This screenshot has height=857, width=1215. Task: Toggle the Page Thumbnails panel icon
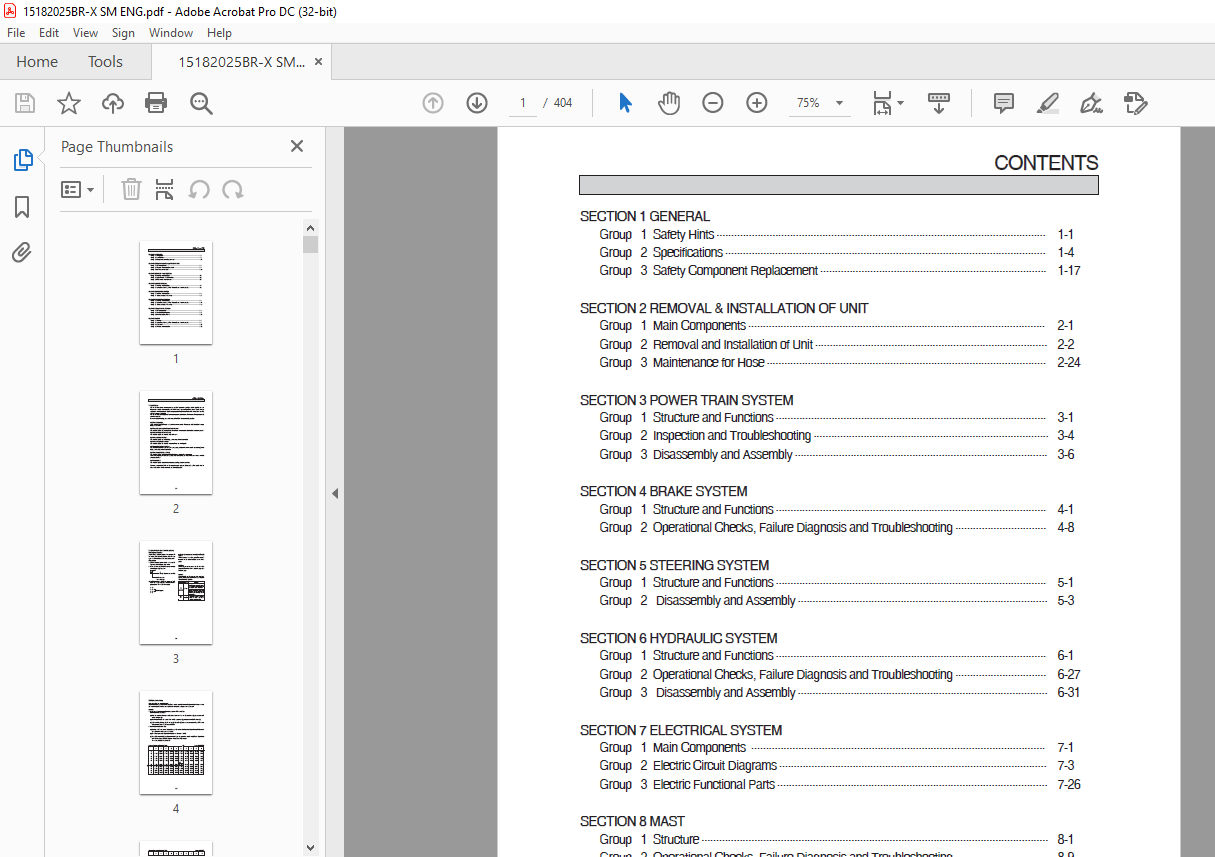(22, 160)
